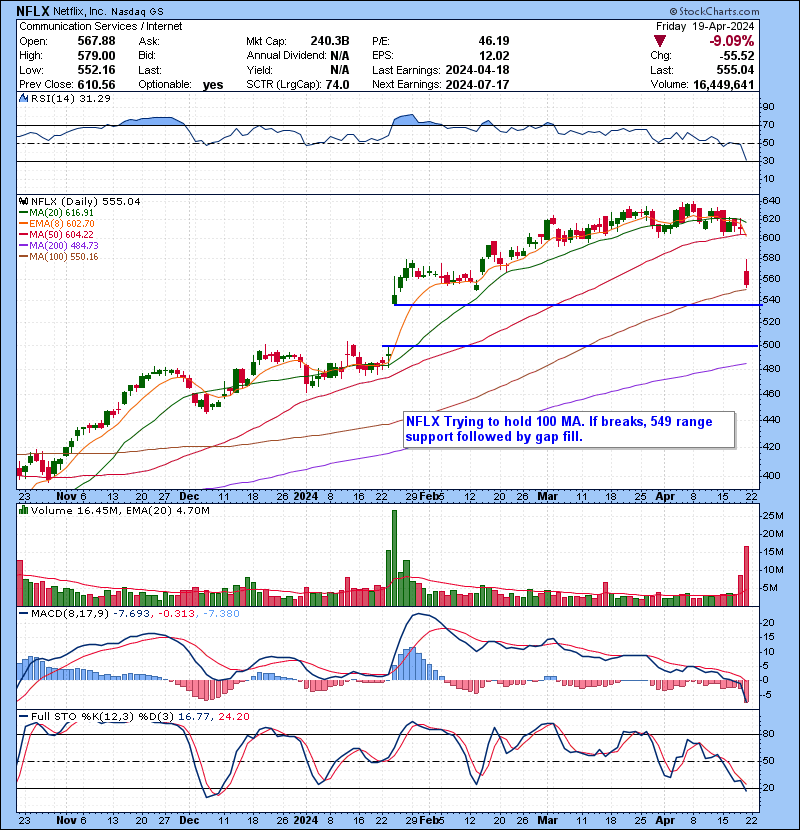Click the Nasdaq GS exchange label
The height and width of the screenshot is (830, 800).
137,11
